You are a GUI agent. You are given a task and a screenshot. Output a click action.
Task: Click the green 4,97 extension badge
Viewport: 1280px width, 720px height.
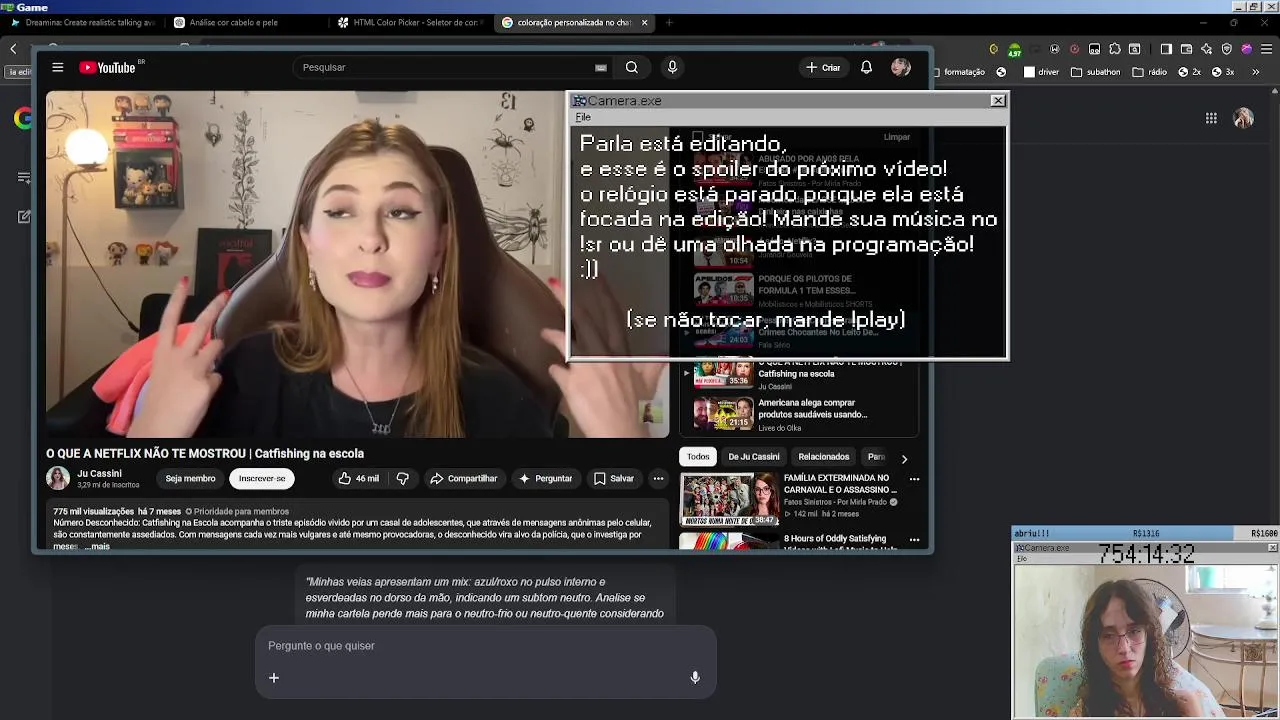click(1014, 50)
